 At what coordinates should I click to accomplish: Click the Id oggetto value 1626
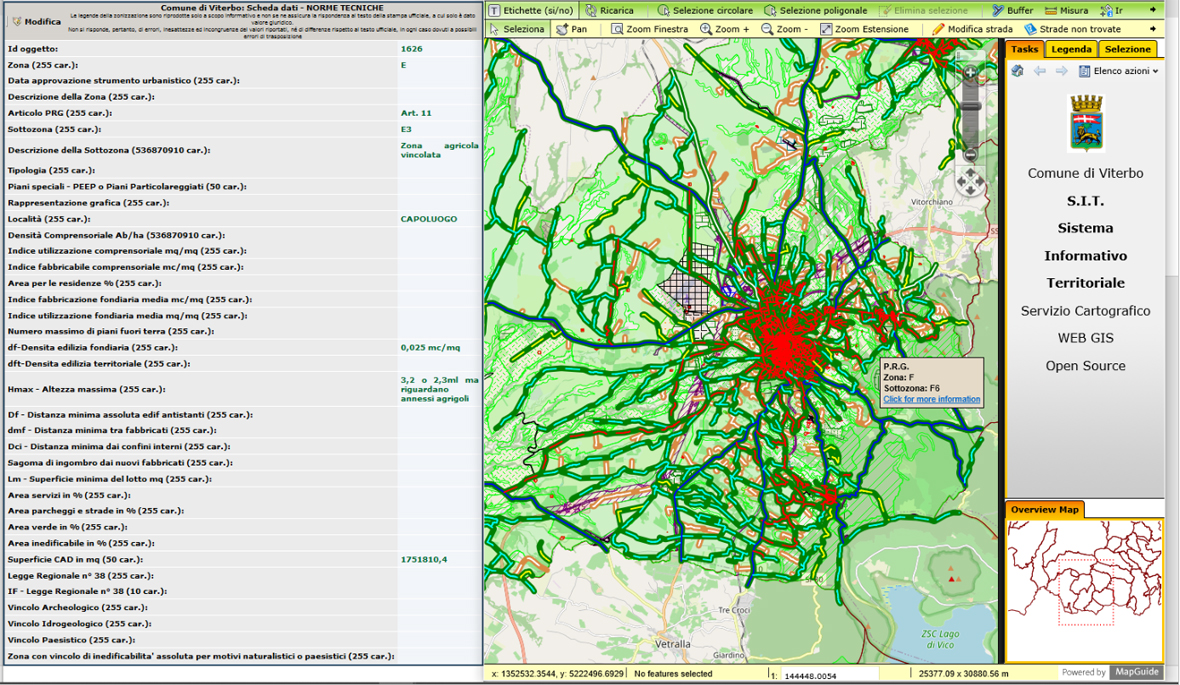coord(412,49)
